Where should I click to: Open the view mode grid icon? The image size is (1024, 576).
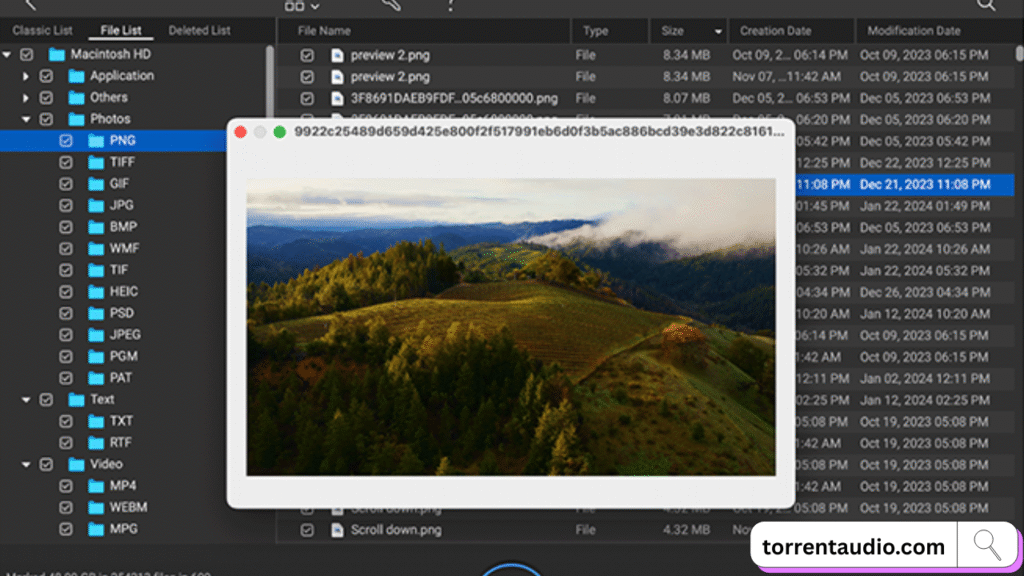point(295,5)
